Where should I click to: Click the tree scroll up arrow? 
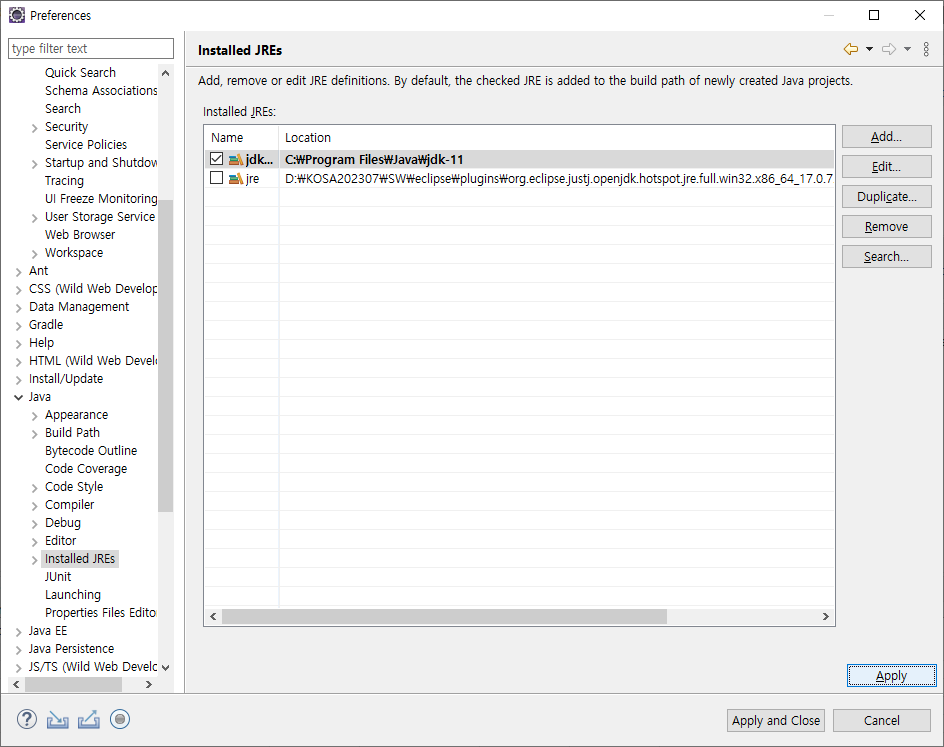click(x=166, y=73)
